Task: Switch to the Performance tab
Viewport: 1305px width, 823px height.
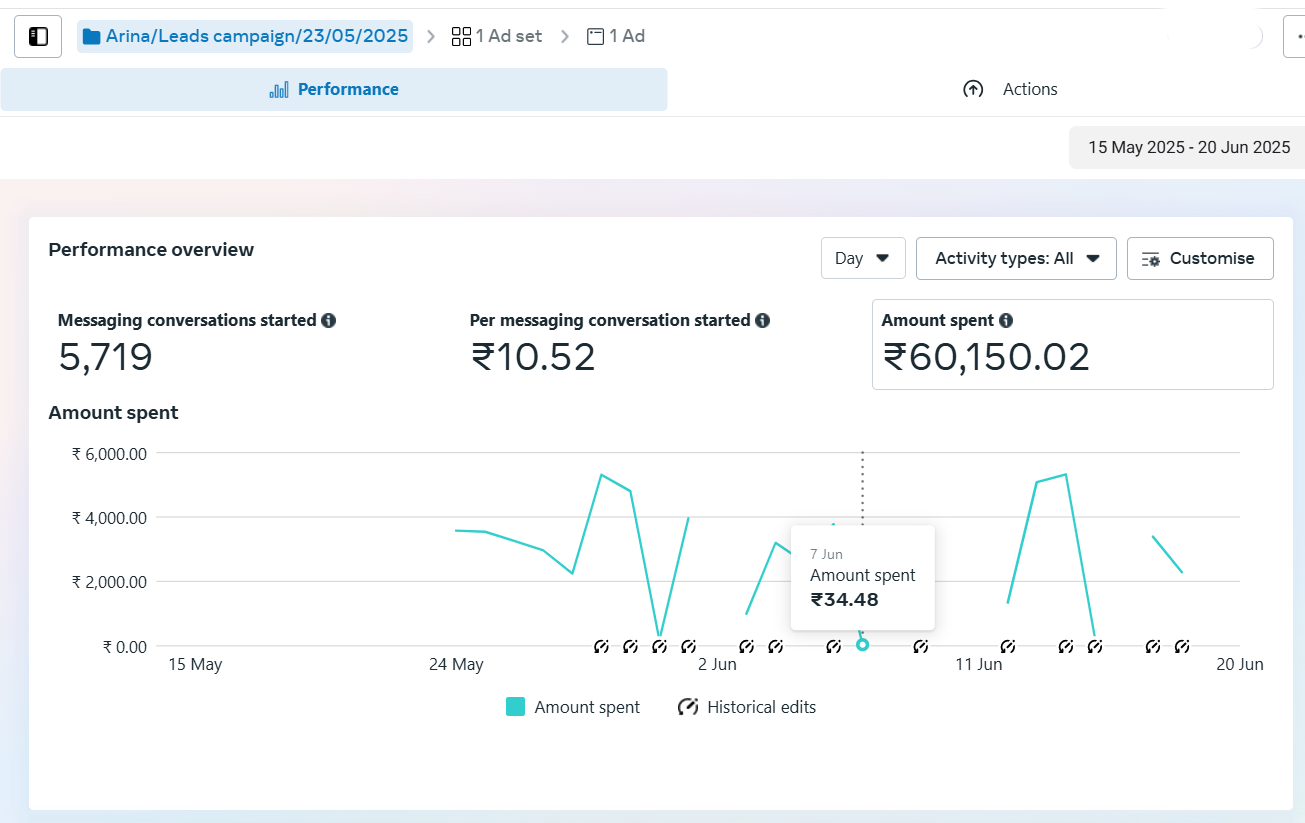Action: click(x=334, y=90)
